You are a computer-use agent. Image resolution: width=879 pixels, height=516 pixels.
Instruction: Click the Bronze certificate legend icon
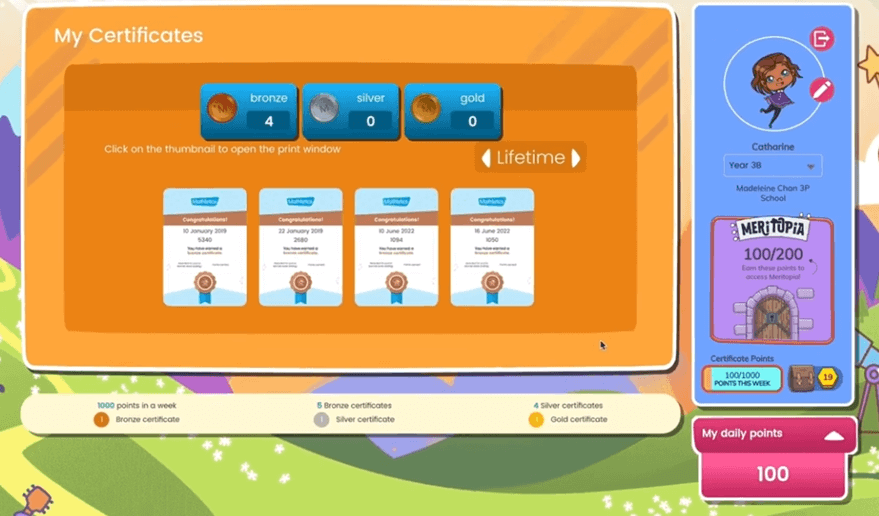tap(101, 420)
